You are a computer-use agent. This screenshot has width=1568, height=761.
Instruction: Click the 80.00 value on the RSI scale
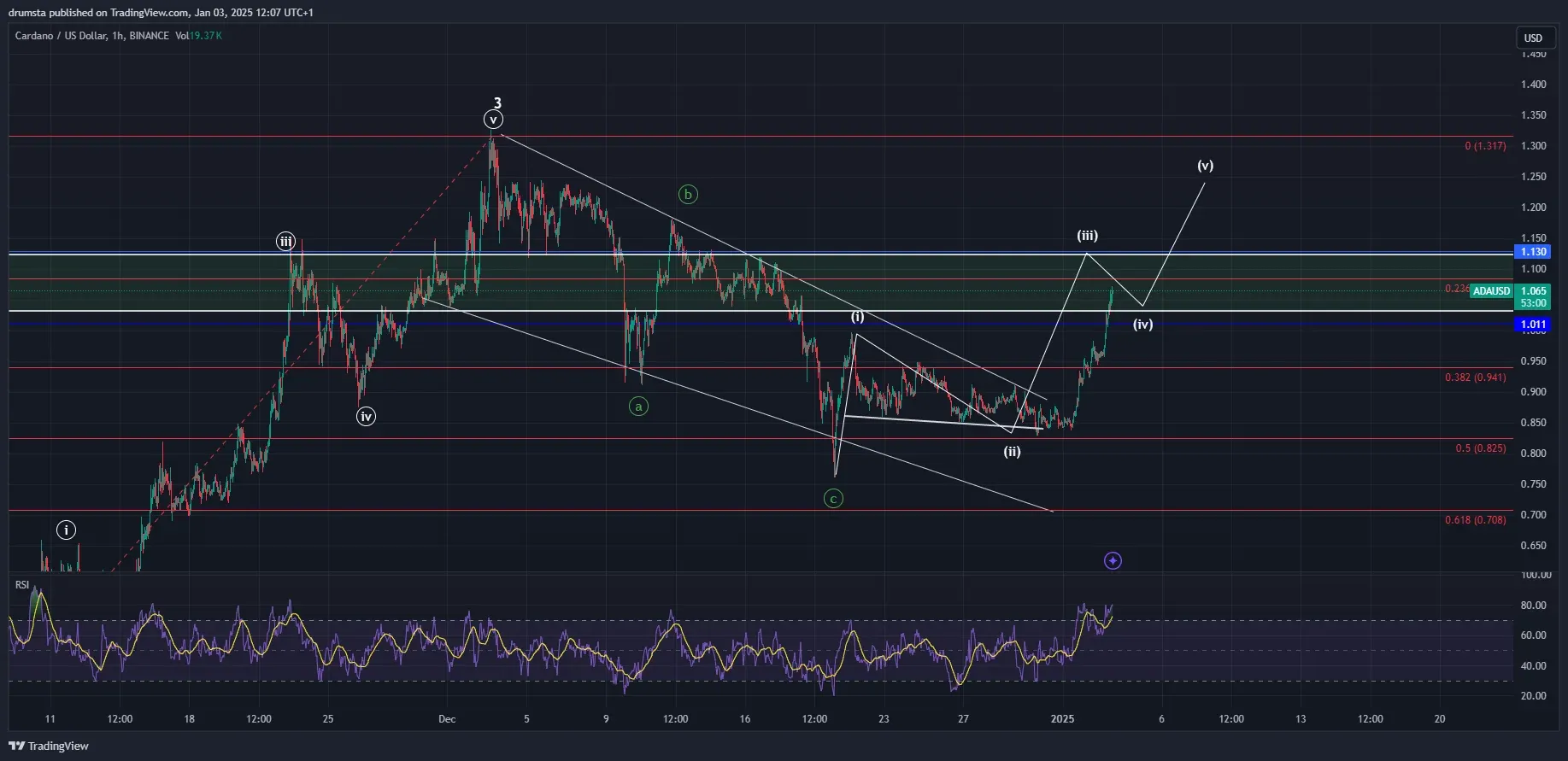[1534, 606]
